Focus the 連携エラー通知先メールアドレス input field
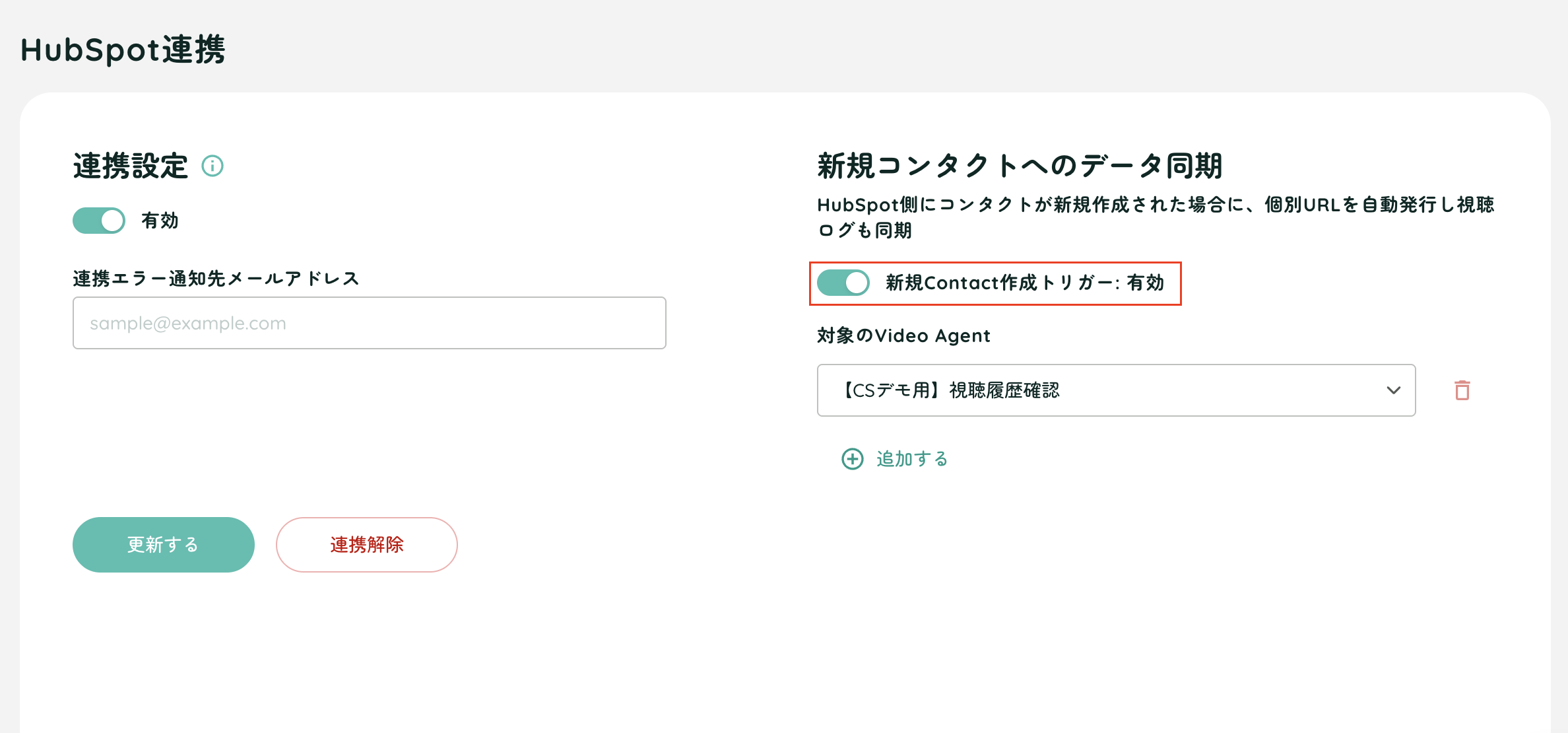 pos(370,323)
